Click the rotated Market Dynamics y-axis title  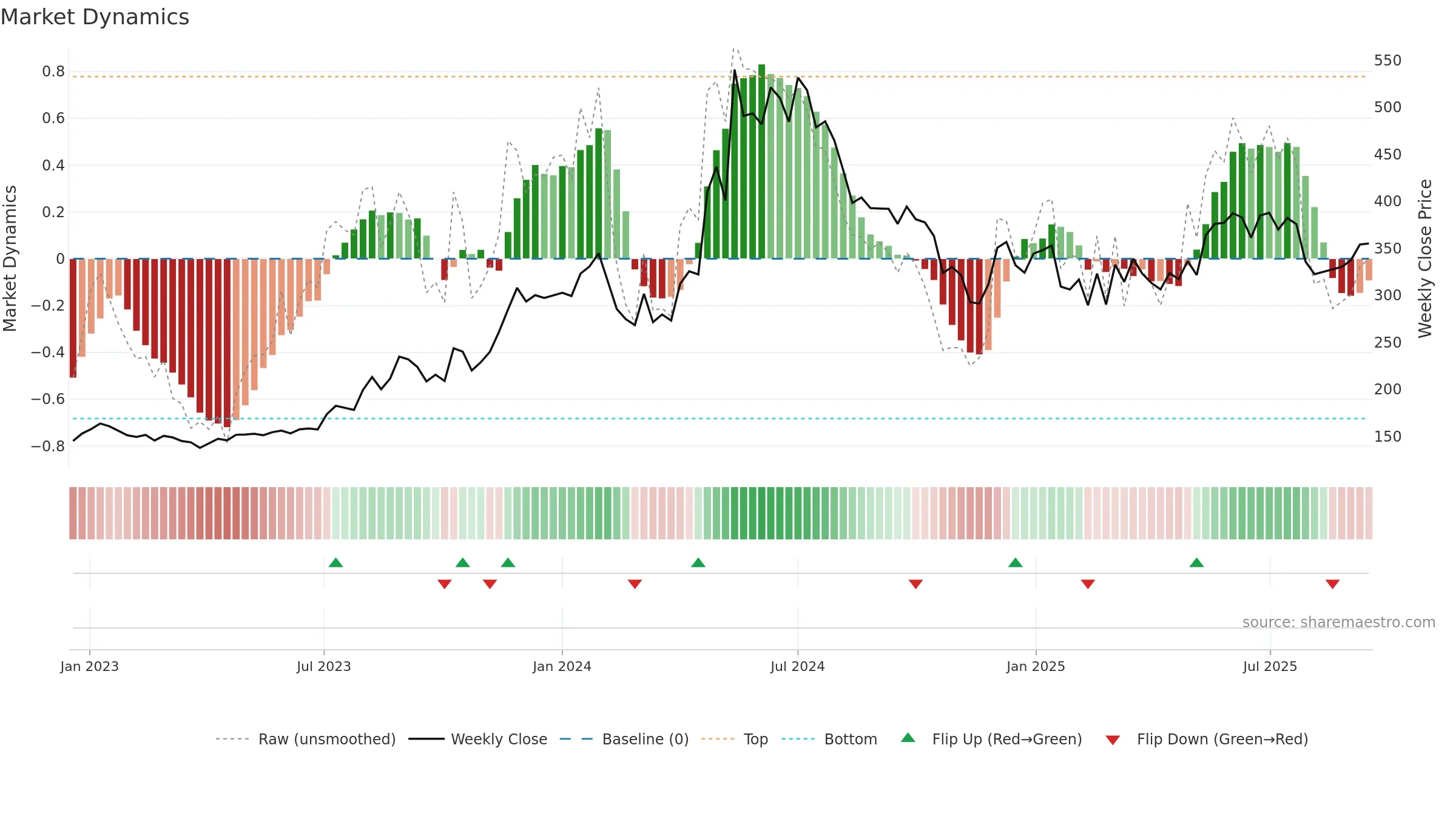[x=10, y=258]
